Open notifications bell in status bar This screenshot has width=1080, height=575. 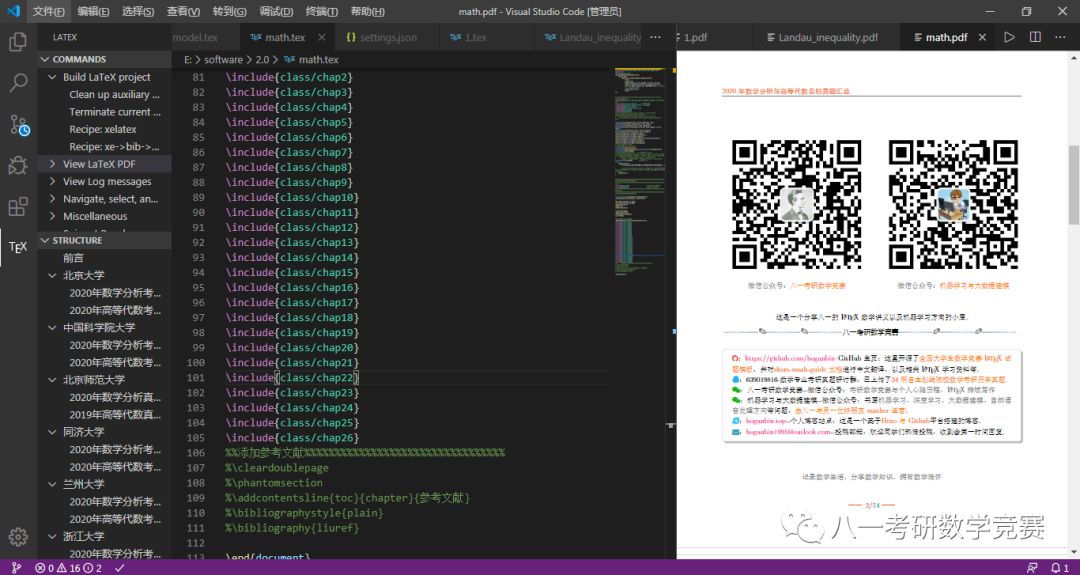point(1059,568)
